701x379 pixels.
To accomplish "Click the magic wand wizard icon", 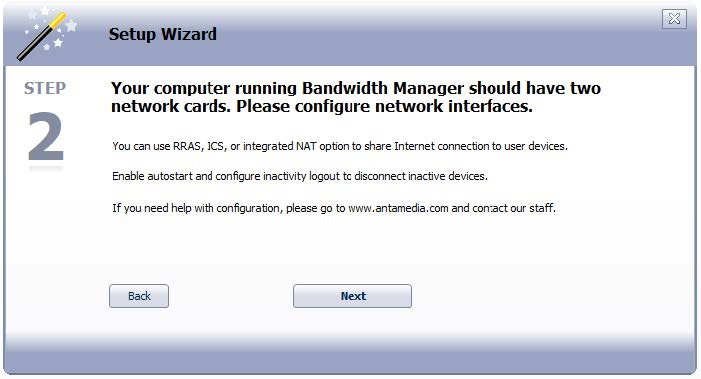I will (42, 37).
